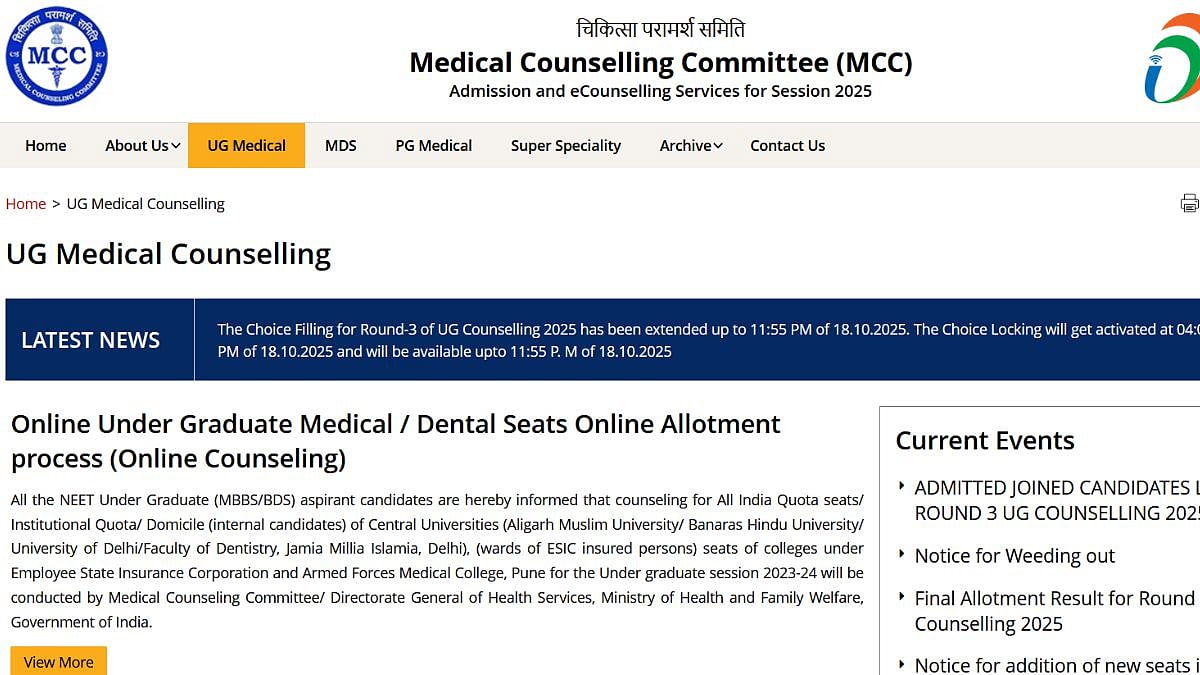Select the UG Medical tab
The height and width of the screenshot is (675, 1200).
click(x=246, y=146)
